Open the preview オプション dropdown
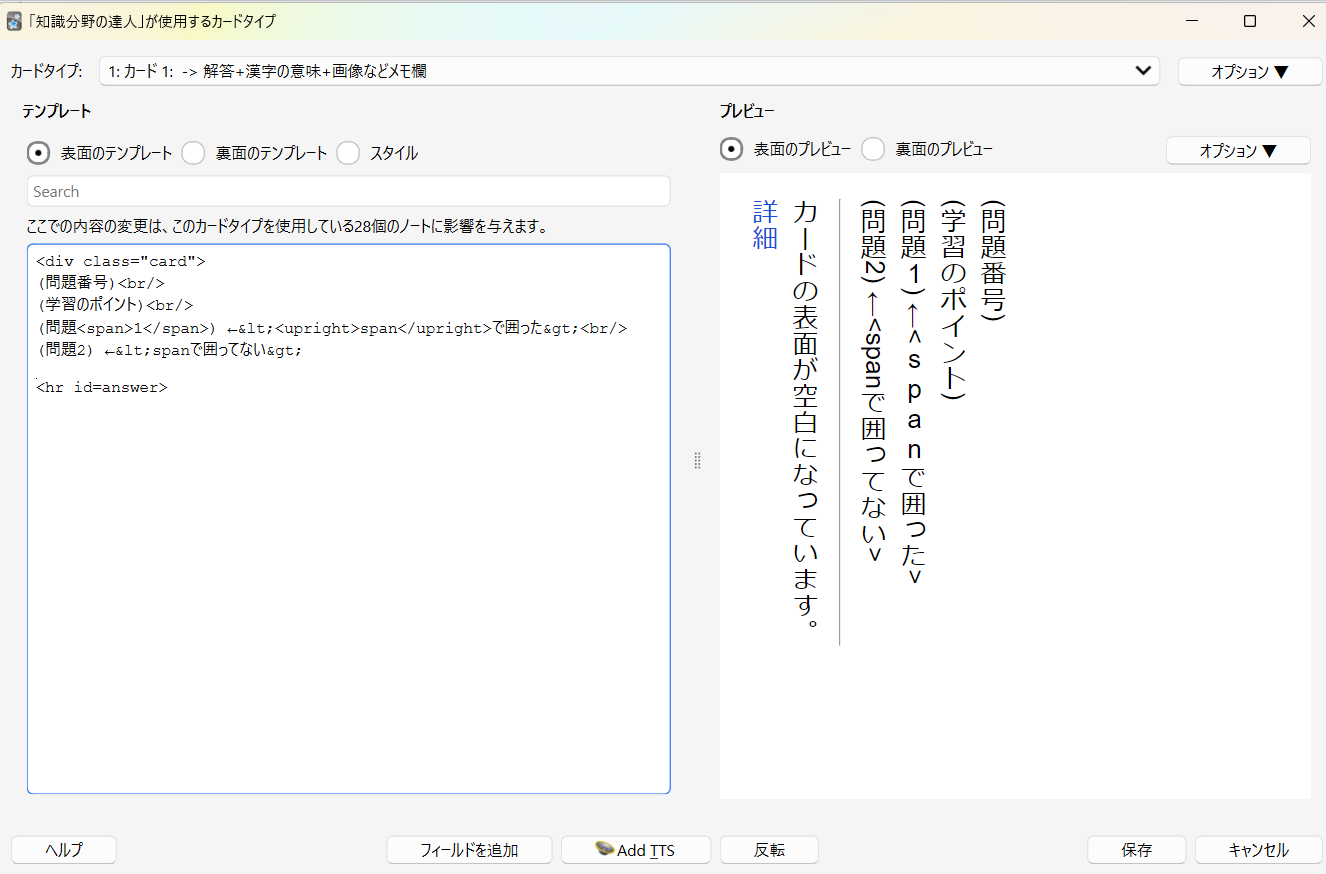 click(1238, 150)
